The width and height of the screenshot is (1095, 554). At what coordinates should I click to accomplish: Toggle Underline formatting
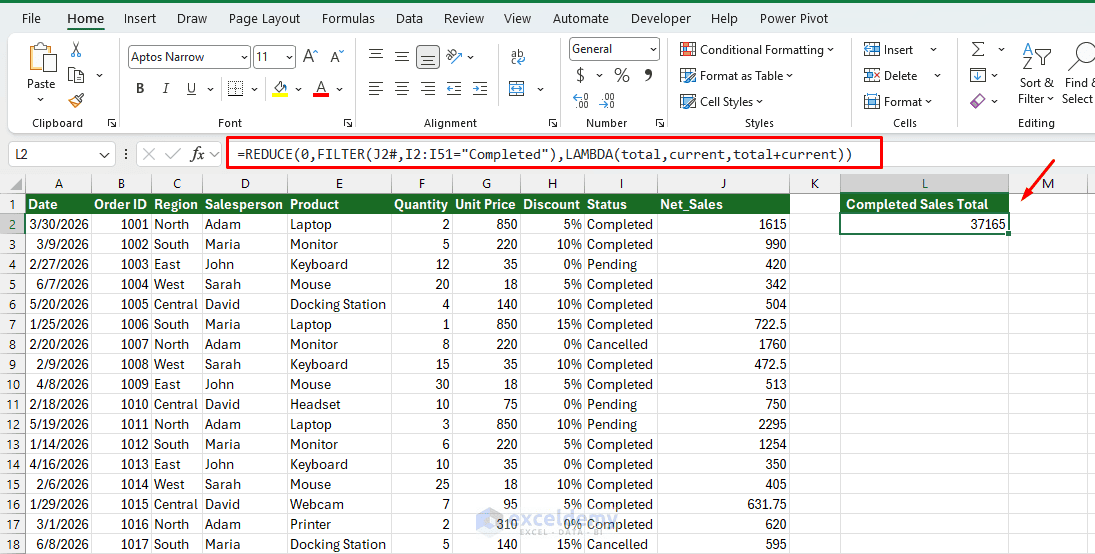(x=191, y=89)
